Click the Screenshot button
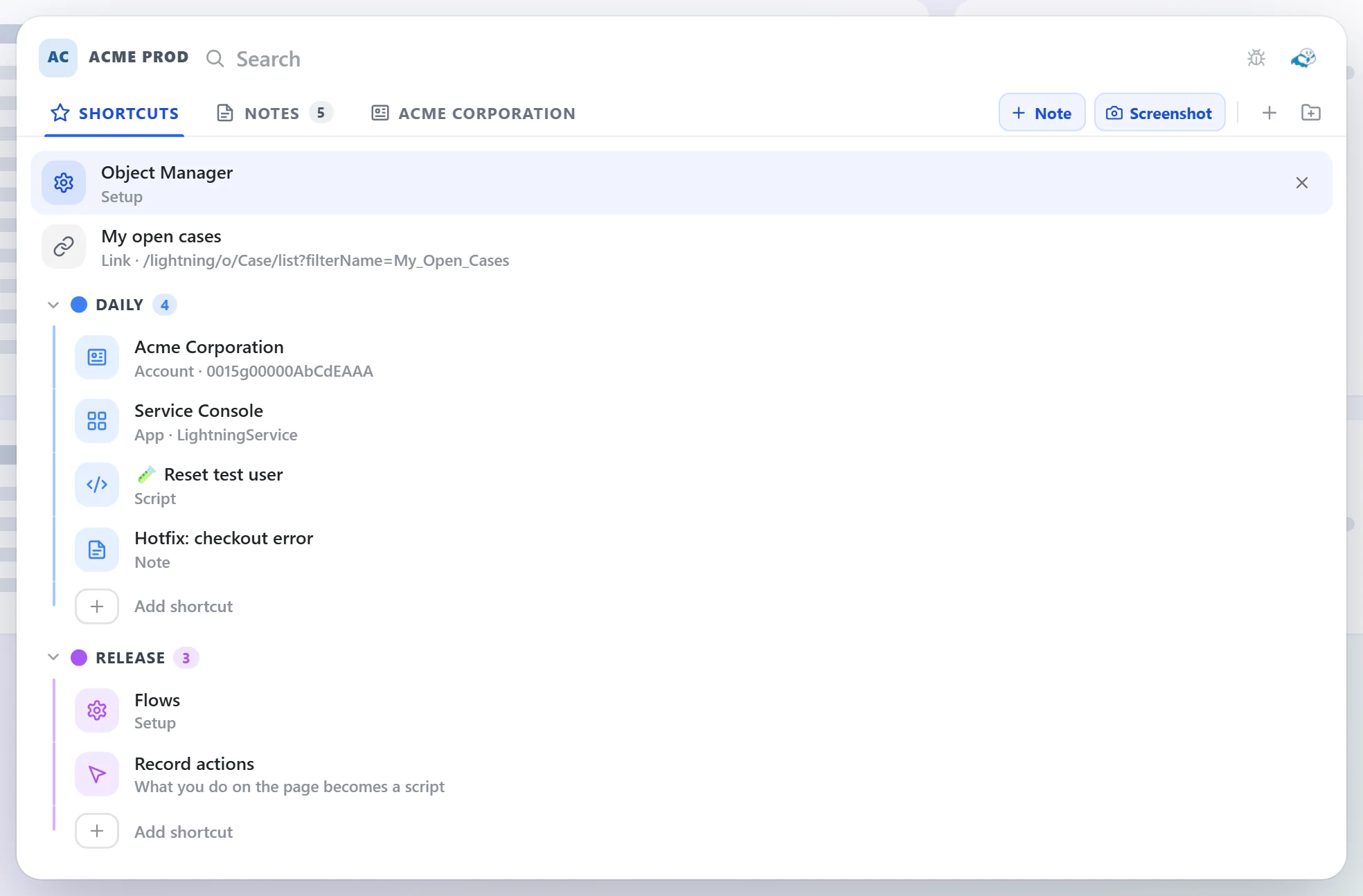1363x896 pixels. pyautogui.click(x=1160, y=113)
